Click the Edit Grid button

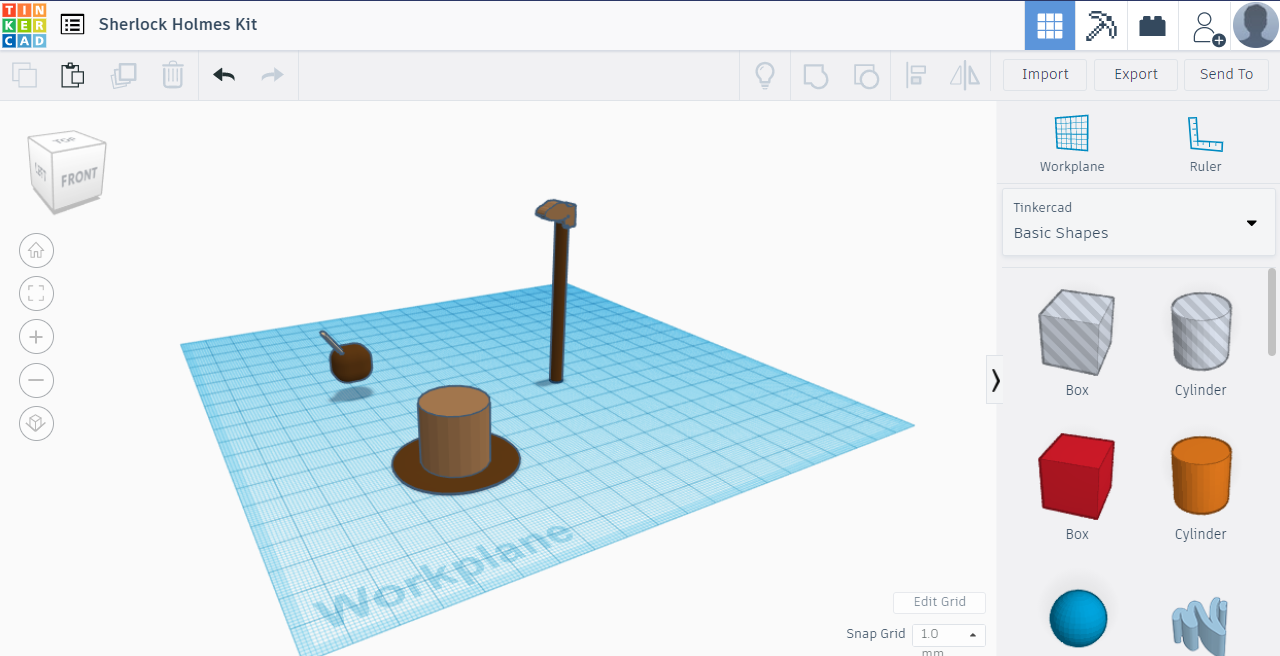pos(939,602)
